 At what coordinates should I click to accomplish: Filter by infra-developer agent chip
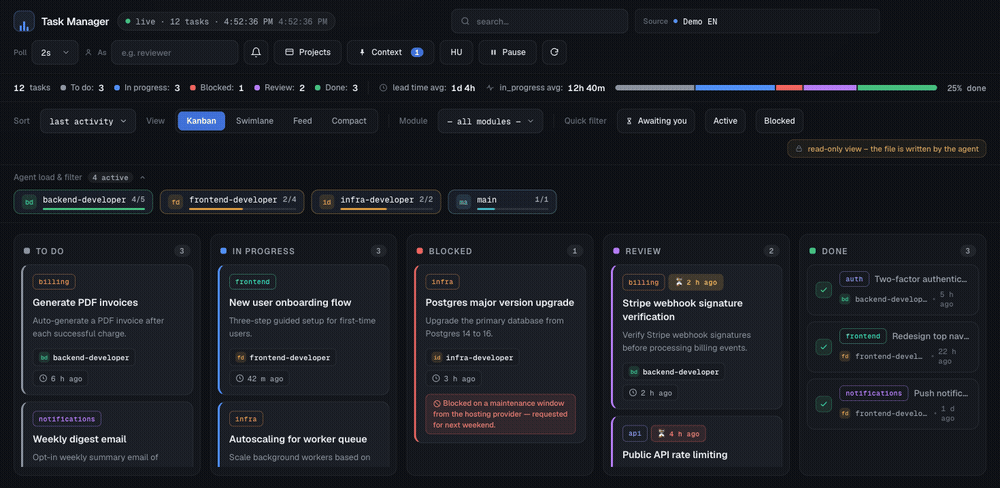tap(376, 202)
